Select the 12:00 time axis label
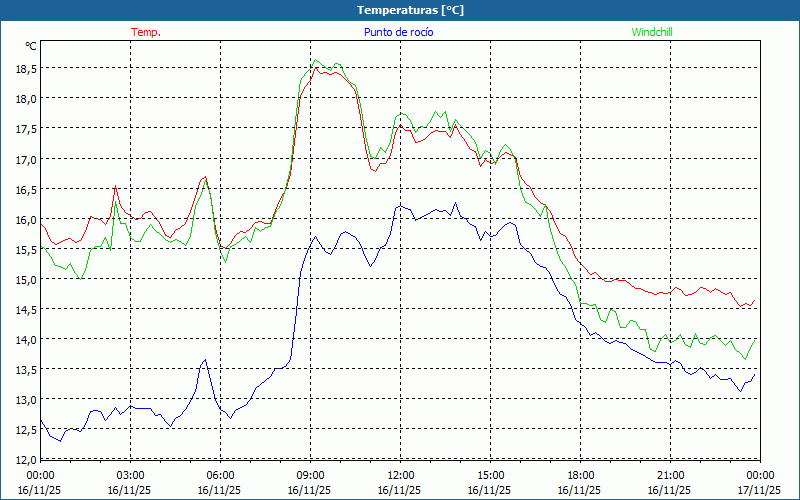This screenshot has height=500, width=800. click(400, 475)
